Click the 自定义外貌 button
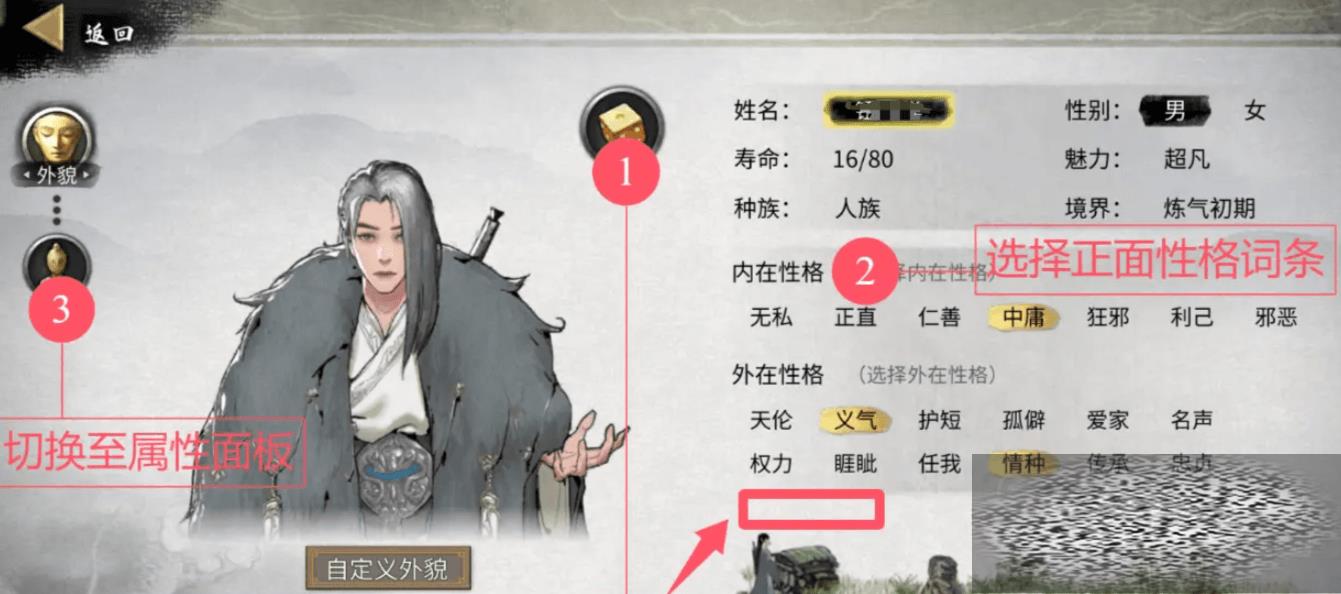The height and width of the screenshot is (594, 1341). tap(387, 569)
